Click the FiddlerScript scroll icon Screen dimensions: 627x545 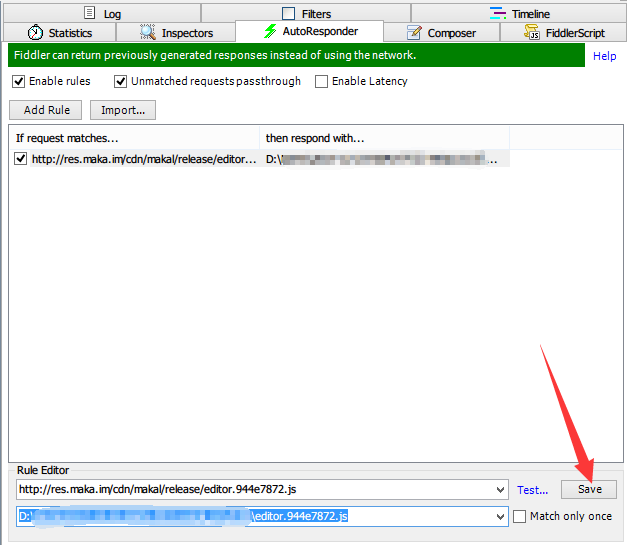tap(532, 32)
